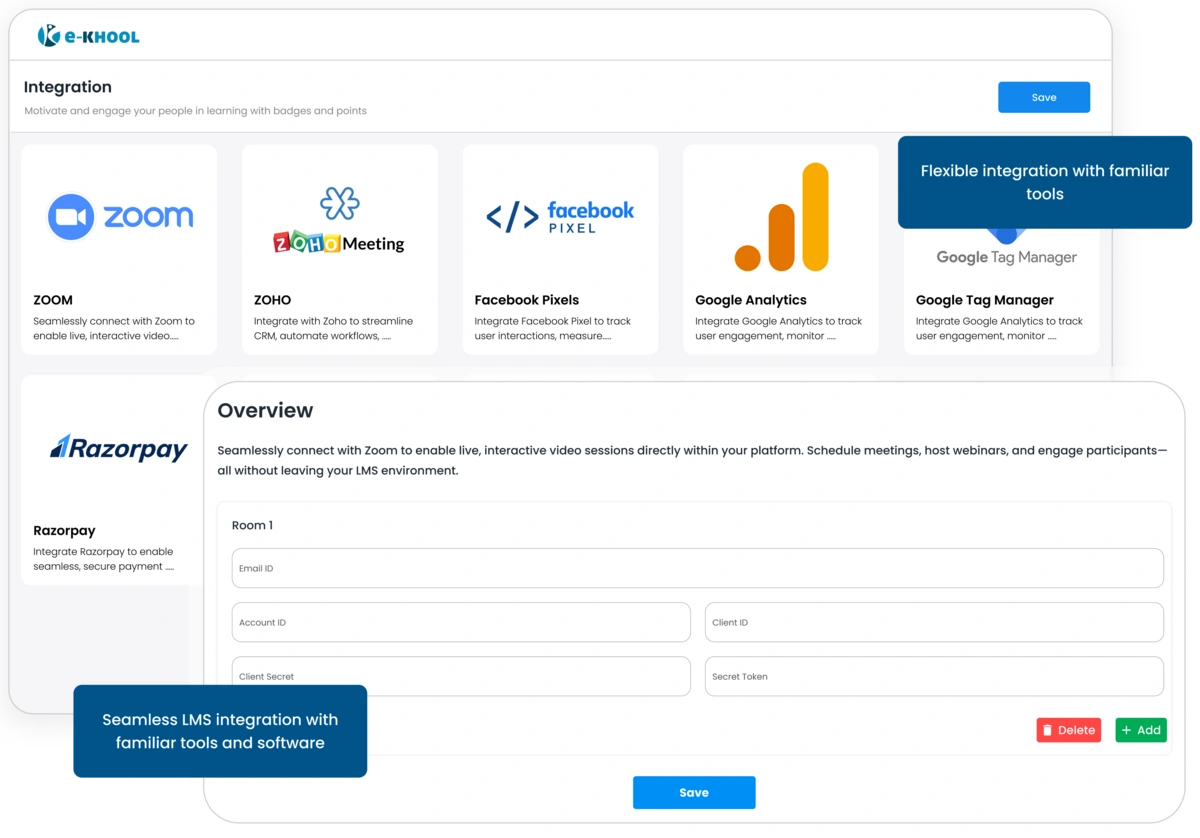Select the Facebook Pixels card
Image resolution: width=1200 pixels, height=838 pixels.
tap(559, 248)
